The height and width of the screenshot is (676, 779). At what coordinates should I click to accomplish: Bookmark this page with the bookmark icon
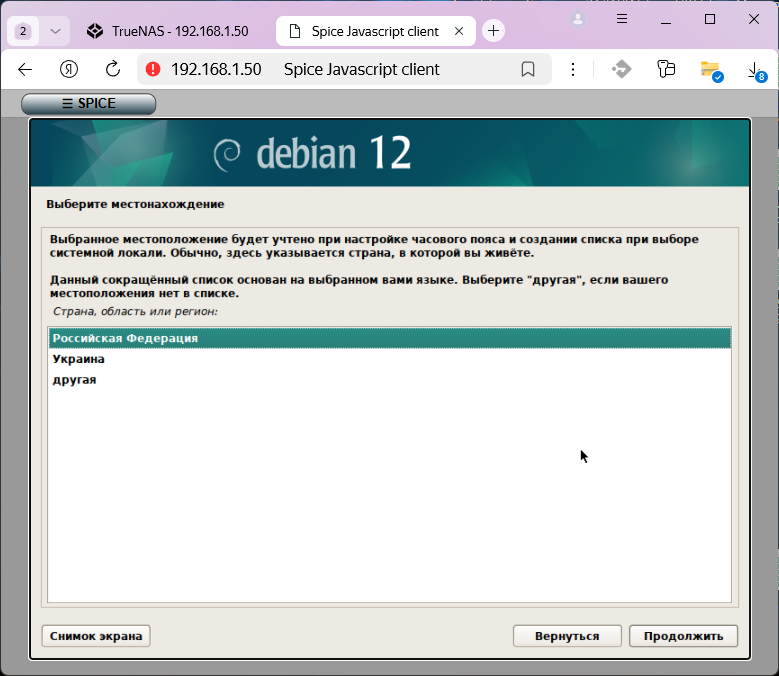pos(528,70)
